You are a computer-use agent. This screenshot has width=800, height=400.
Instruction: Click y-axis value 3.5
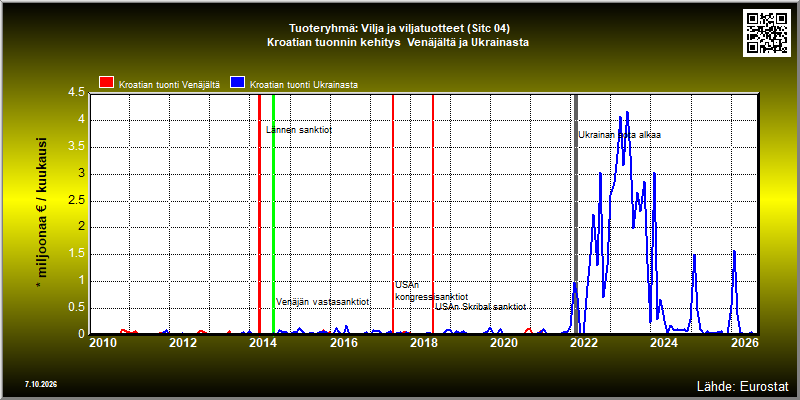coord(77,147)
